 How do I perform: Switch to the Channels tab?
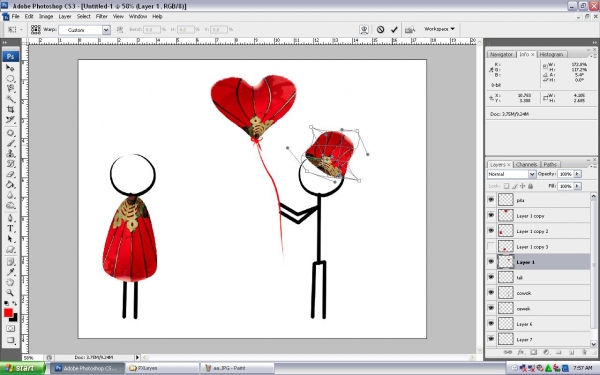click(x=526, y=165)
